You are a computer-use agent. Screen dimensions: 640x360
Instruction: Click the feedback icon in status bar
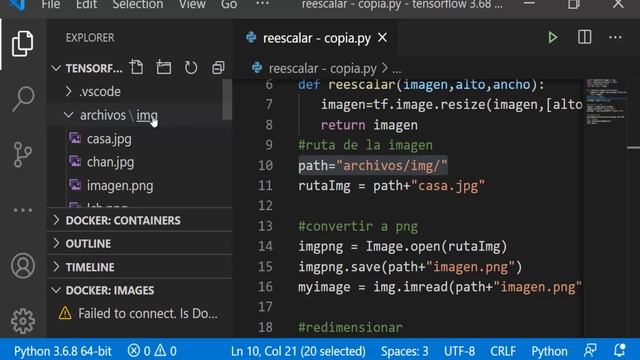(590, 350)
